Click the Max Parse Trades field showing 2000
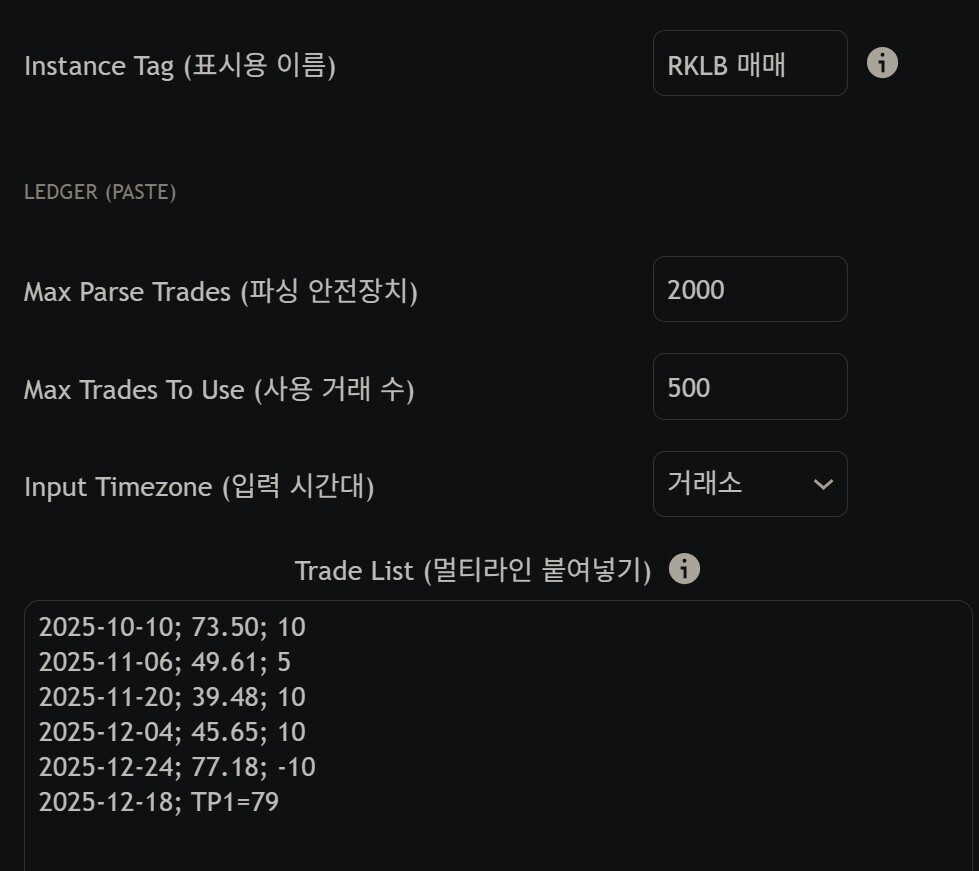This screenshot has height=871, width=979. pos(749,290)
